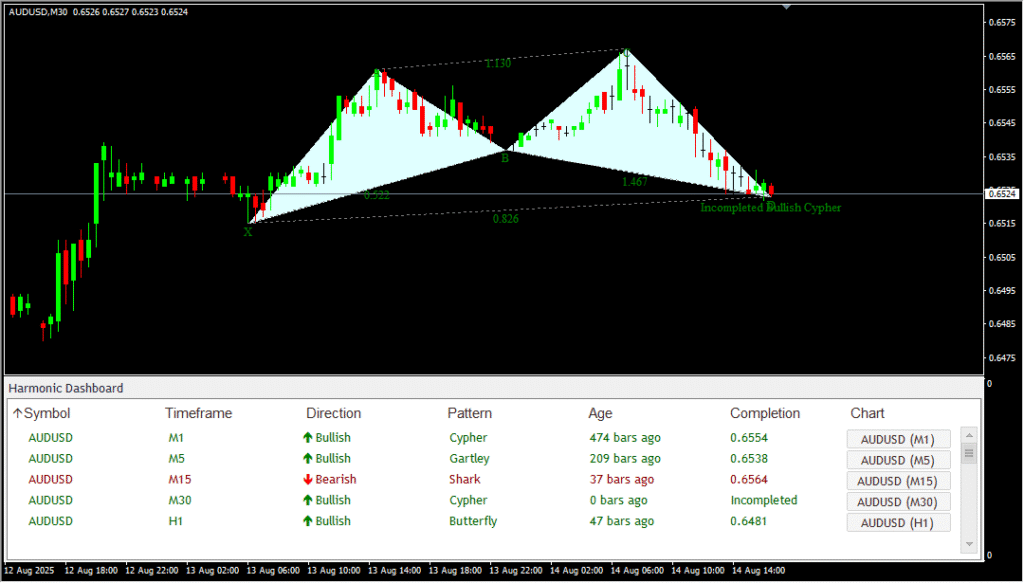Click the 0.6481 completion value

pos(749,522)
